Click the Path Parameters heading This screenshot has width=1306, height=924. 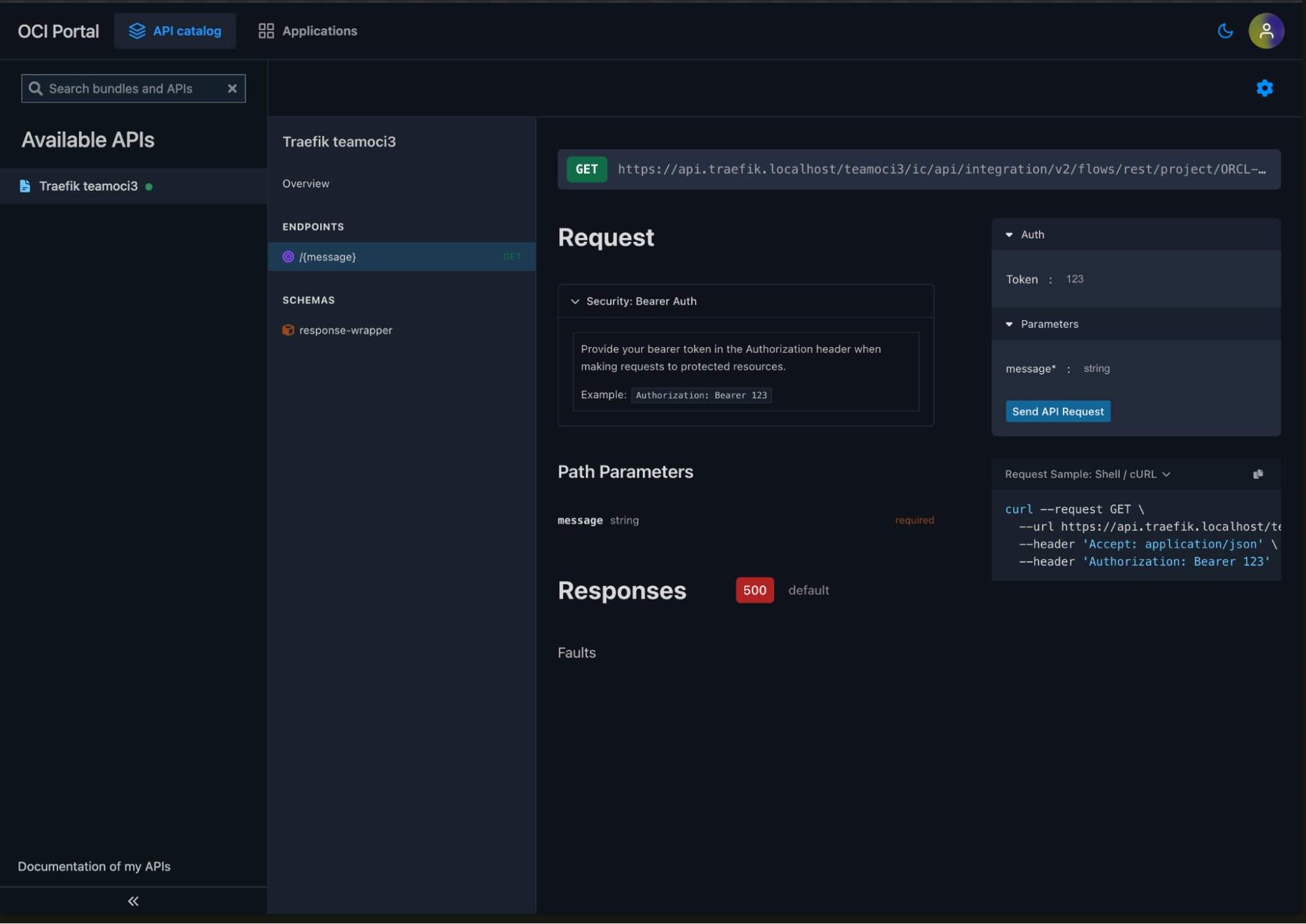(x=625, y=472)
